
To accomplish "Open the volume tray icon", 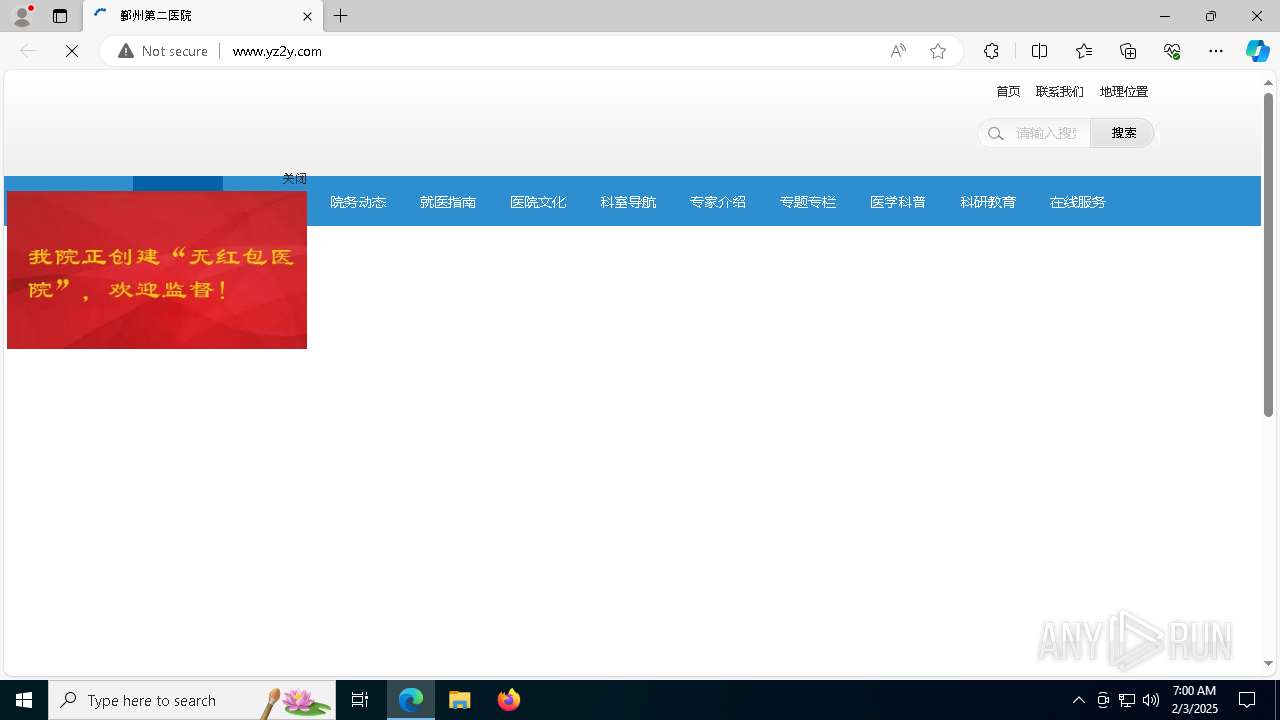I will point(1151,700).
